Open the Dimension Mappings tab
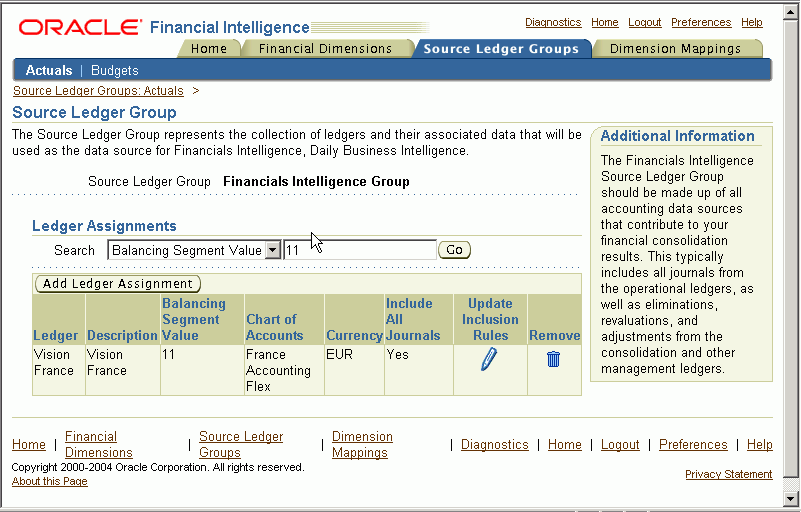This screenshot has width=801, height=512. pyautogui.click(x=675, y=49)
